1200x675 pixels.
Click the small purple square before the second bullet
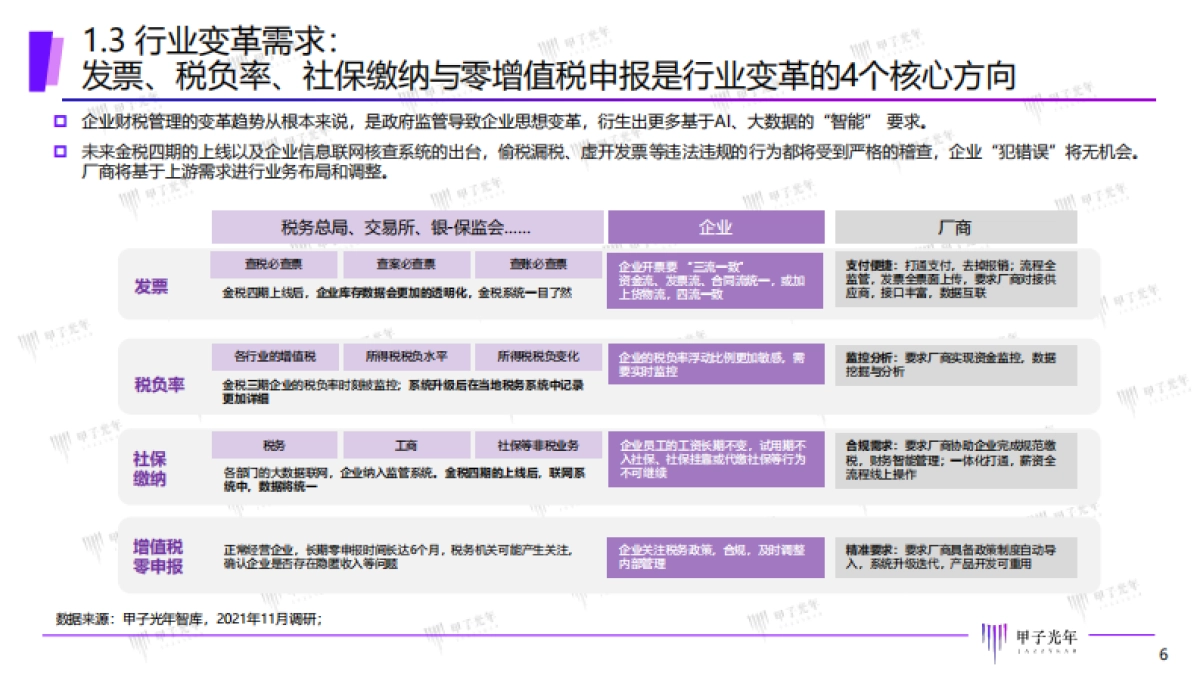[x=58, y=151]
